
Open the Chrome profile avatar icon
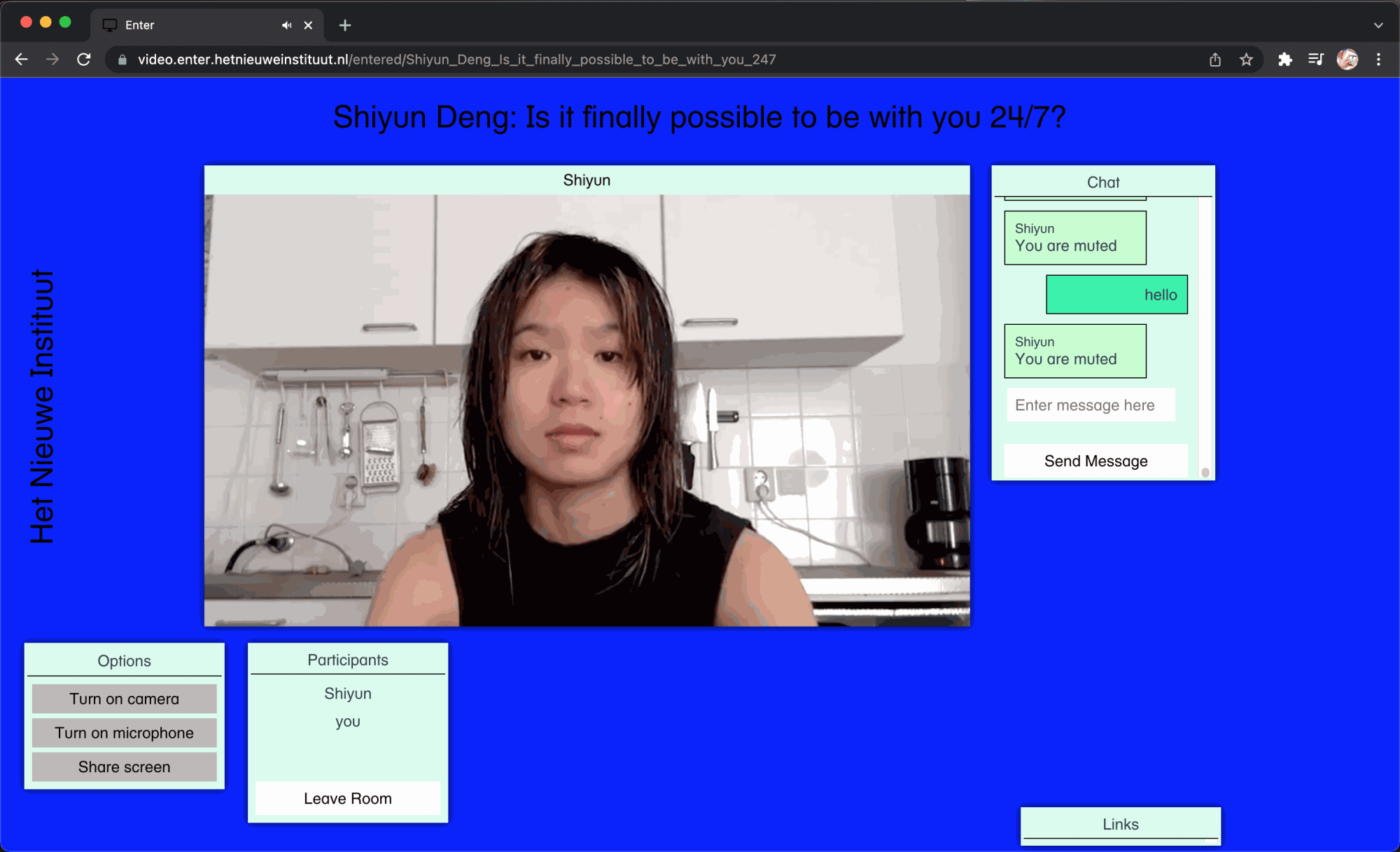(1347, 60)
